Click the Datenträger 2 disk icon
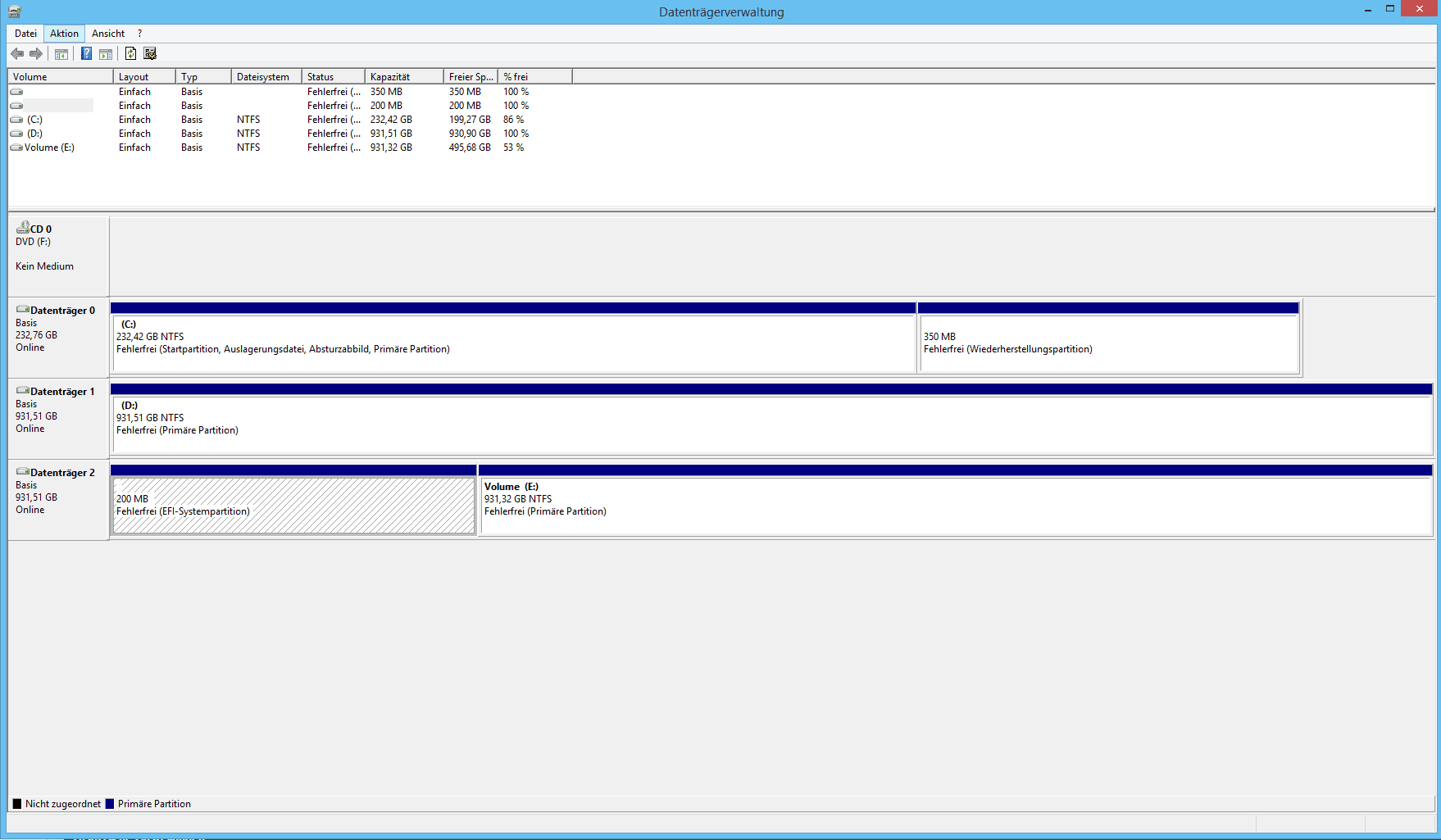 pos(23,472)
